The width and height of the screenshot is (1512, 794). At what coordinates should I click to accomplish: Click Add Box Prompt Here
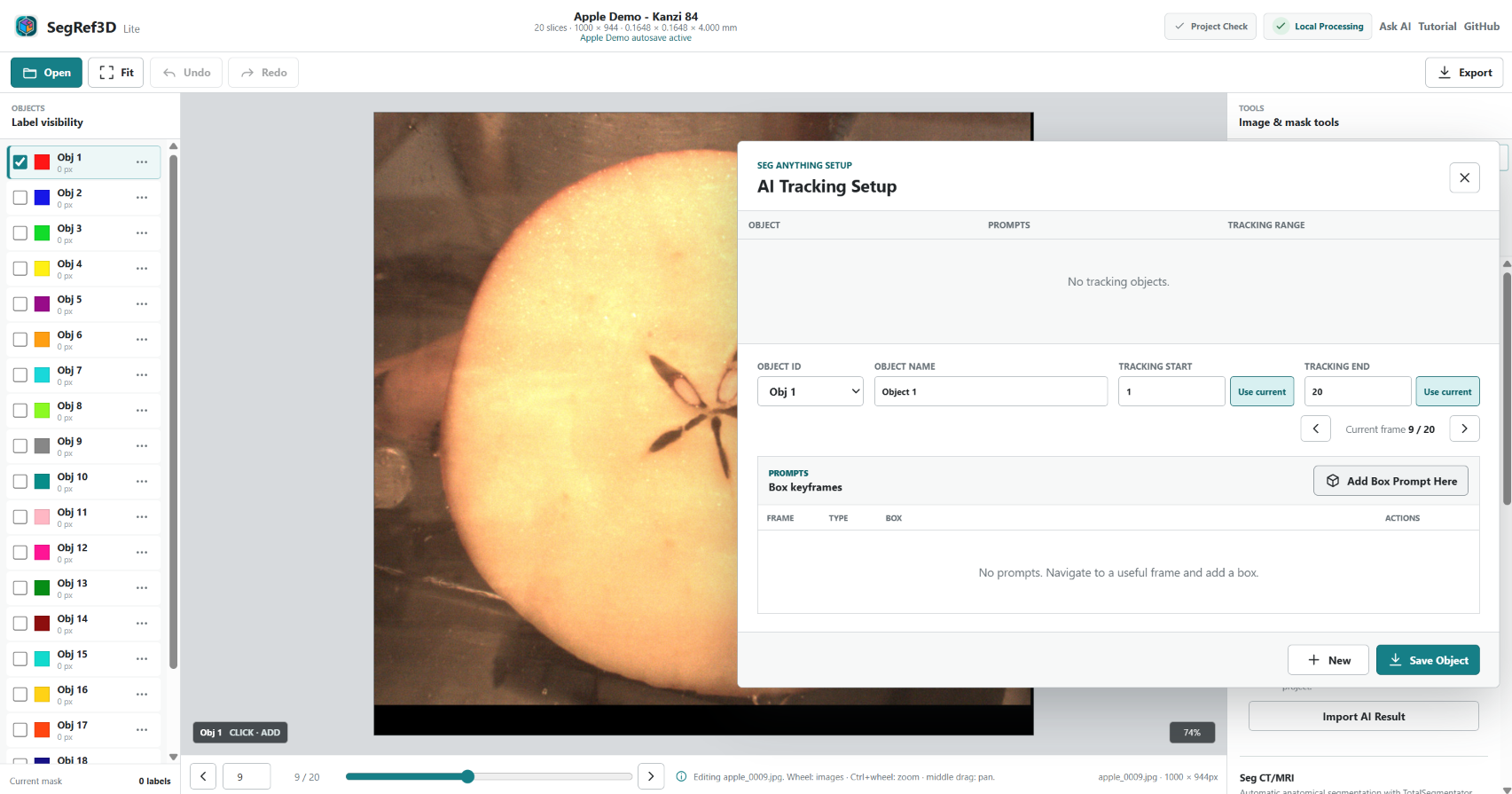(x=1391, y=481)
